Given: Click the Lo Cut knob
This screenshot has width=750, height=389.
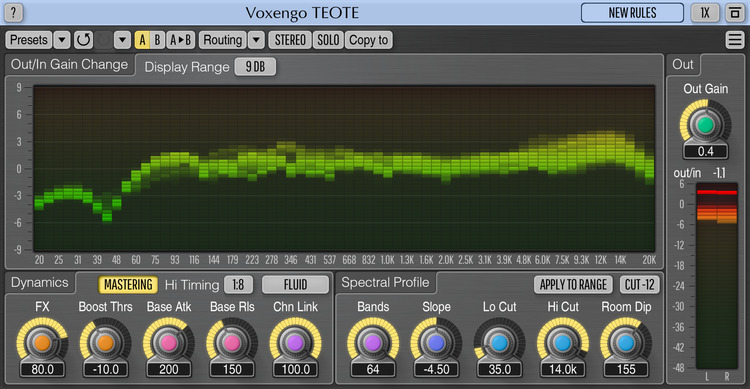Looking at the screenshot, I should [499, 343].
